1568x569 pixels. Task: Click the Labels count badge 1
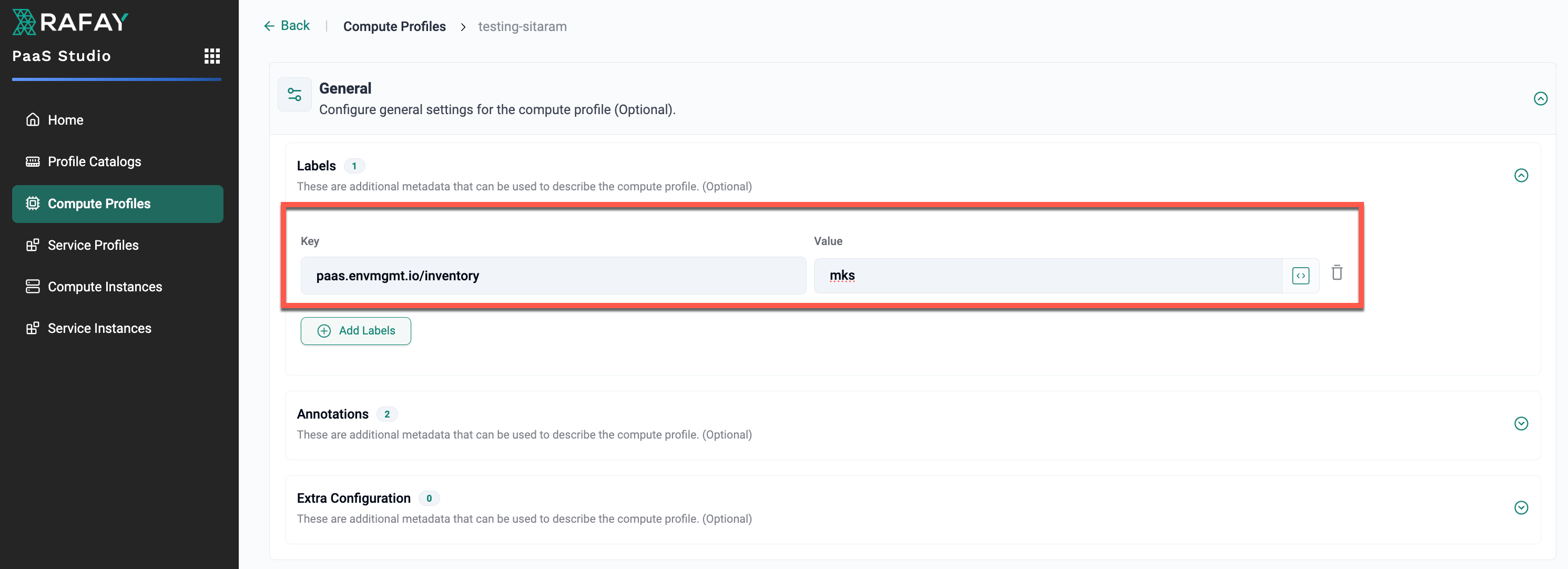(354, 166)
